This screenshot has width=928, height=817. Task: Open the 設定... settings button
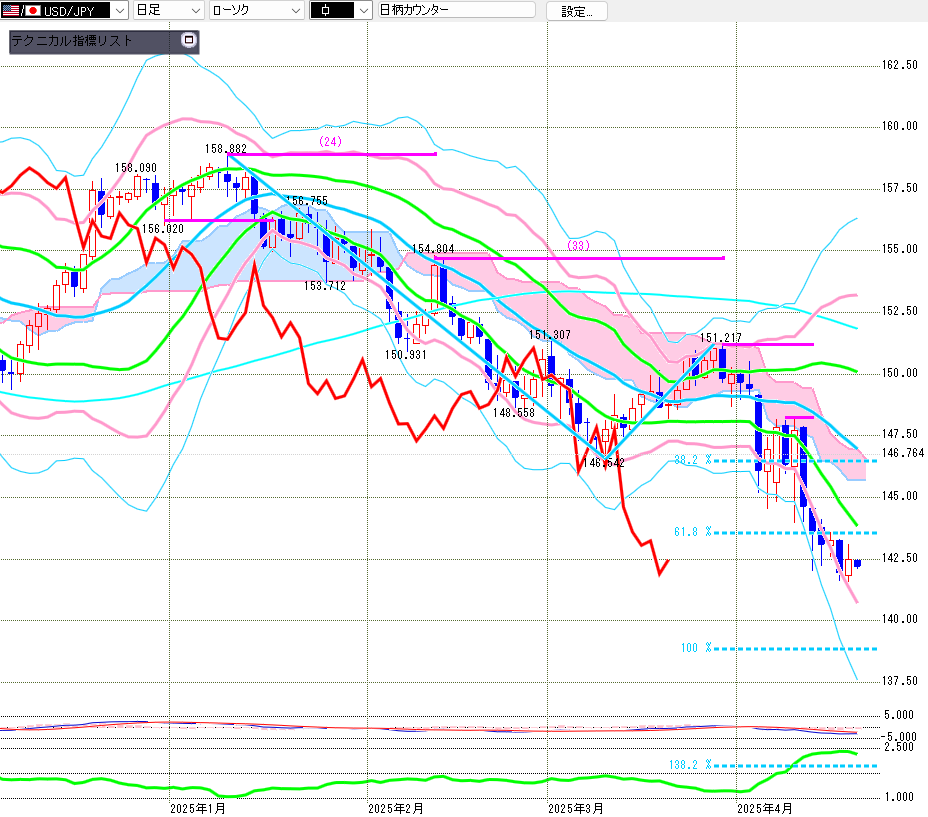pos(576,11)
